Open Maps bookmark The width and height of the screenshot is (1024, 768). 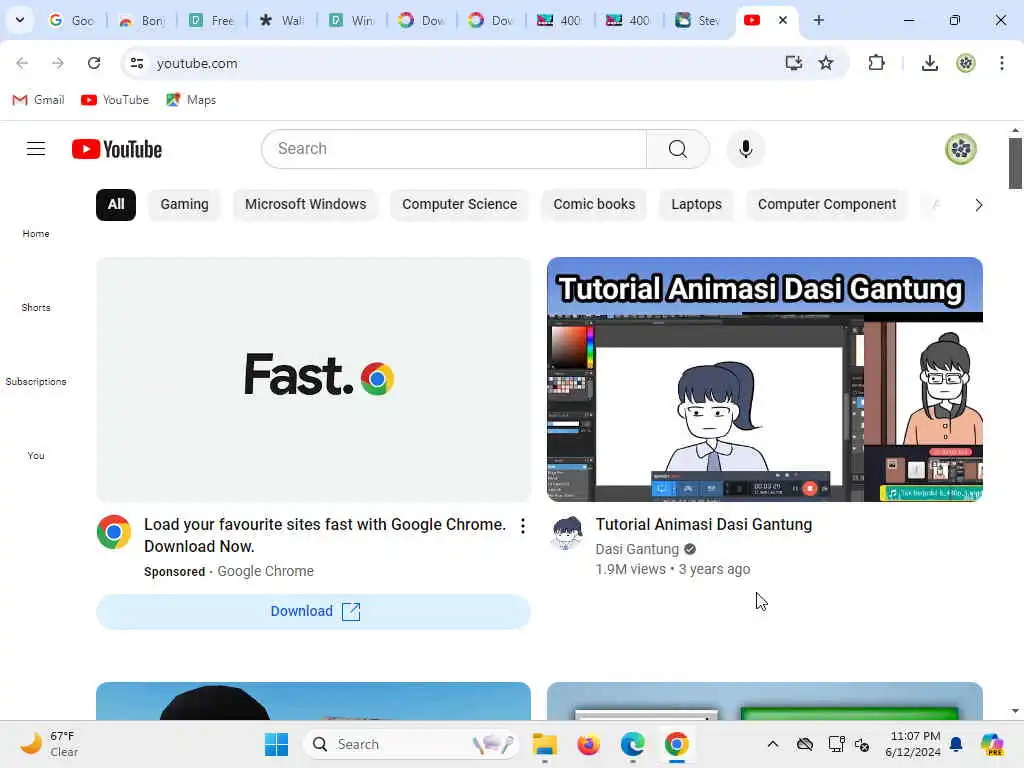click(191, 100)
